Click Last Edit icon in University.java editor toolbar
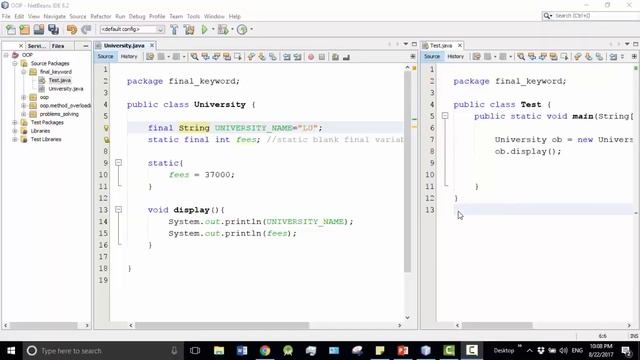This screenshot has height=360, width=640. [x=150, y=57]
